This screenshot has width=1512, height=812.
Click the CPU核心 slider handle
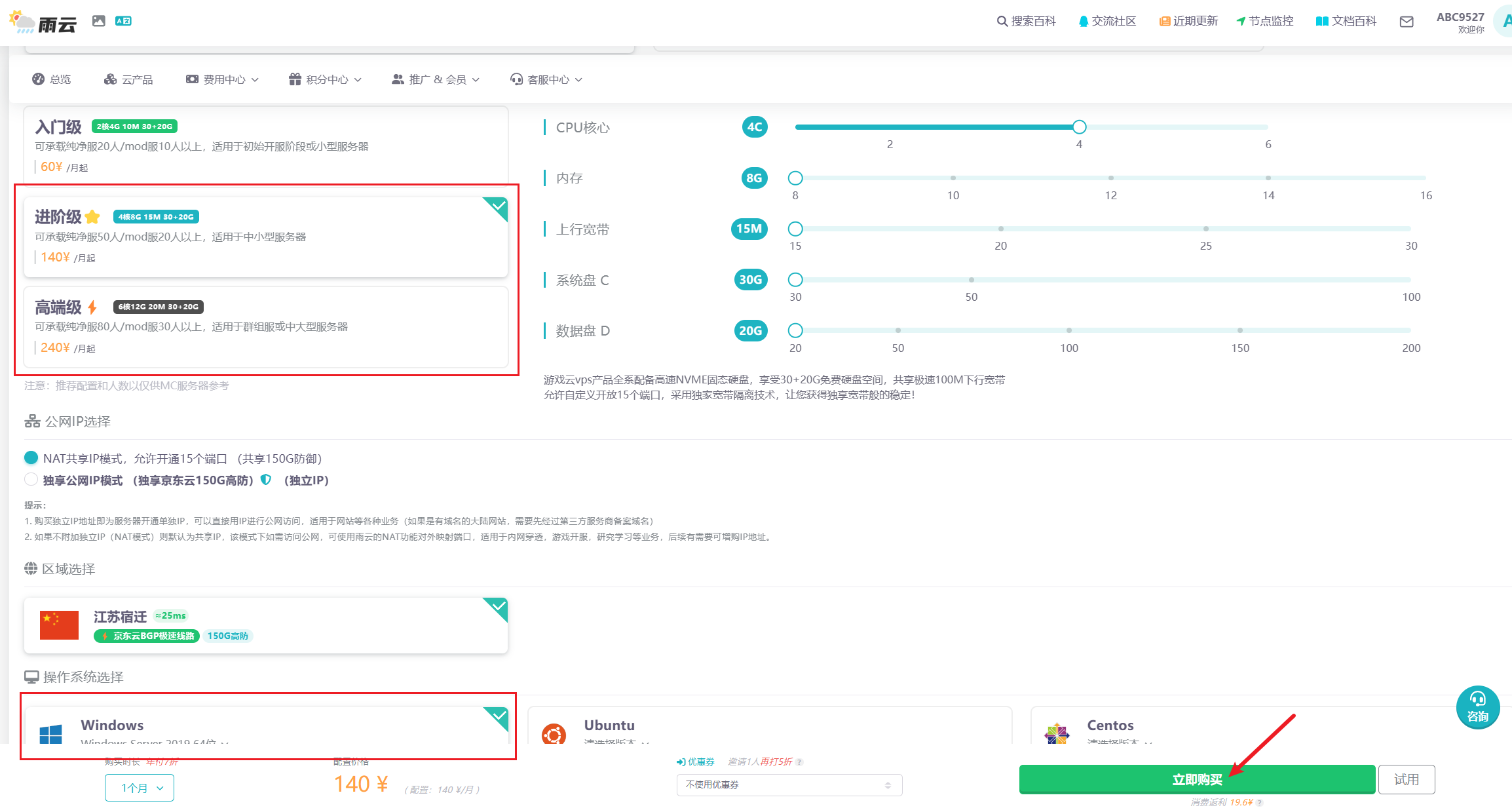click(x=1079, y=127)
